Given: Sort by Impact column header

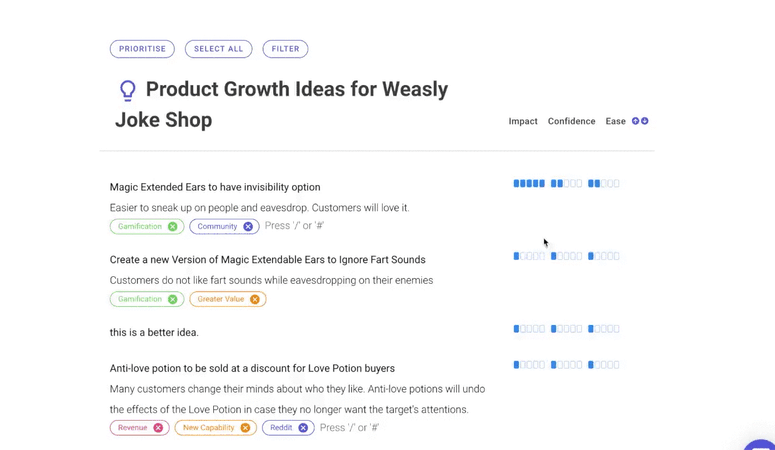Looking at the screenshot, I should pos(523,121).
